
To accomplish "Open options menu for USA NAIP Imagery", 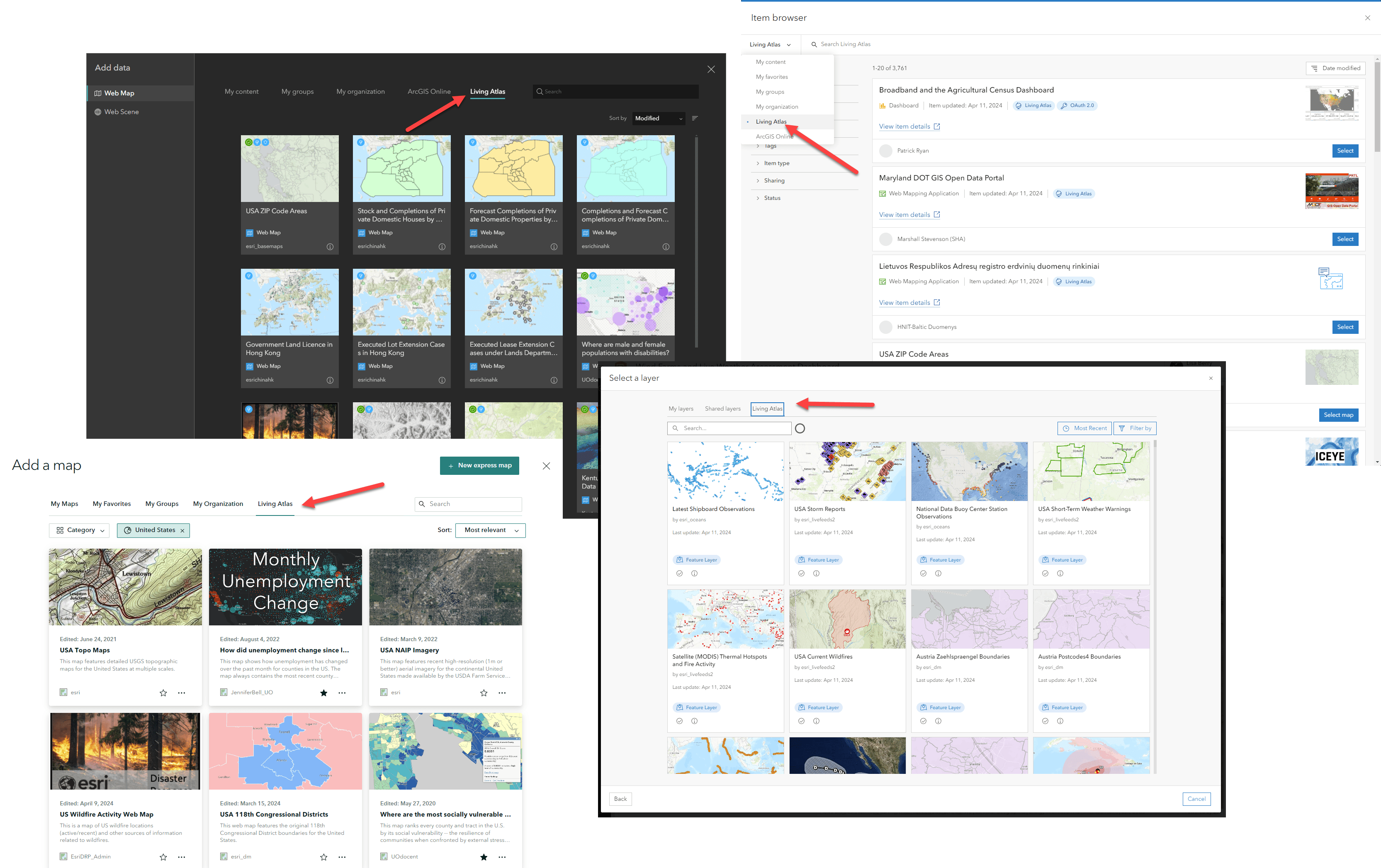I will tap(502, 693).
